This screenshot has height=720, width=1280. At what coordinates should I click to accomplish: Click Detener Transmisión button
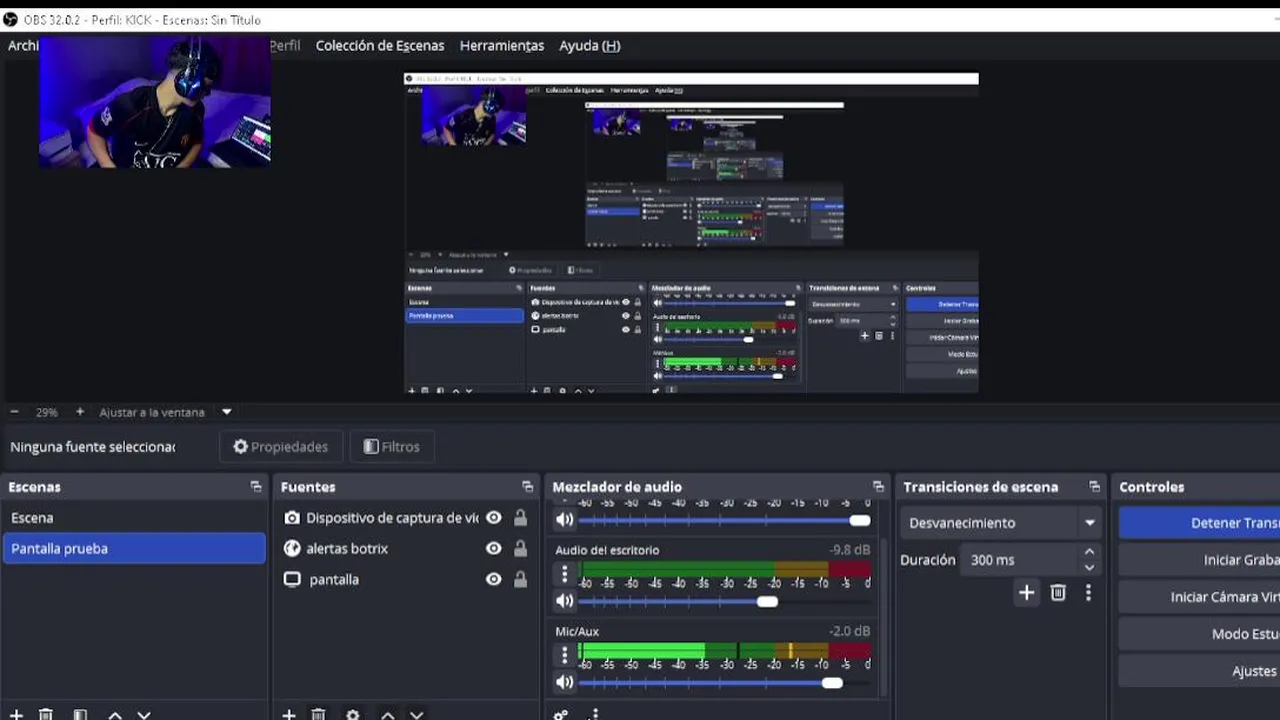pyautogui.click(x=1199, y=523)
